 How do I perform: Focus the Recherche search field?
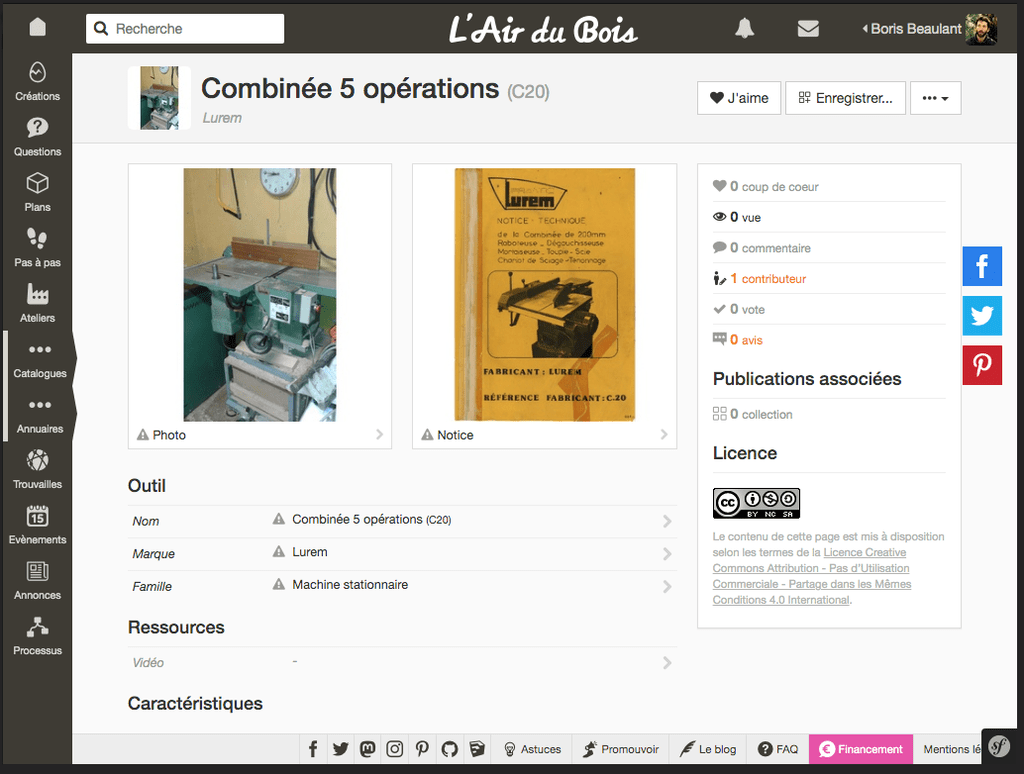tap(185, 29)
